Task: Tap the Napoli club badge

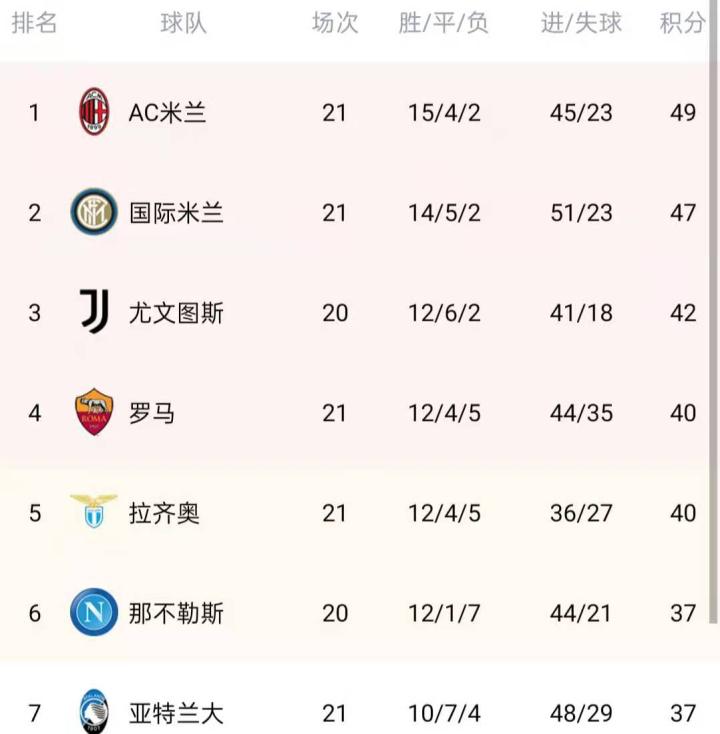Action: click(x=94, y=612)
